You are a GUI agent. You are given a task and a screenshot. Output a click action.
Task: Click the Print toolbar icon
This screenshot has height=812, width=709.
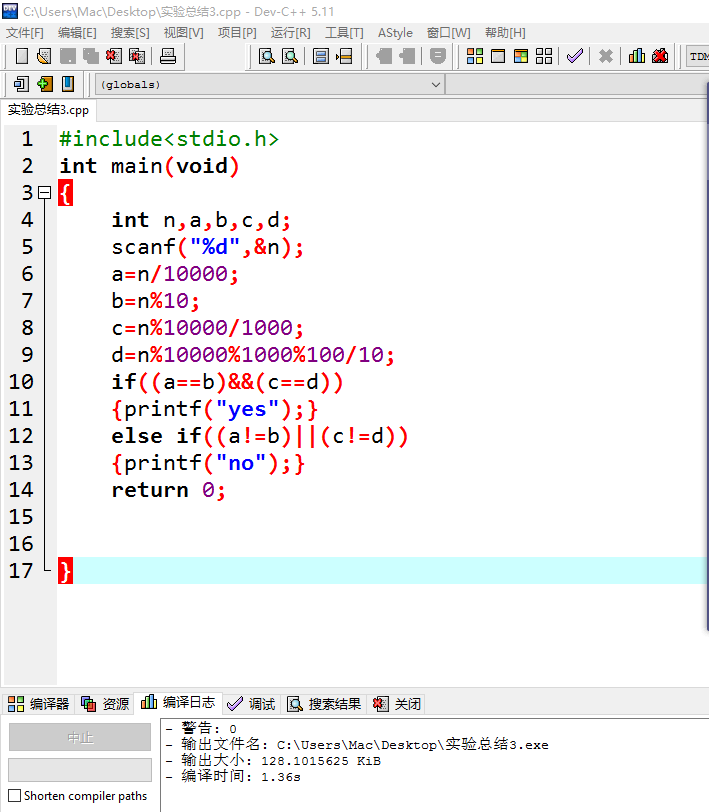(x=168, y=56)
